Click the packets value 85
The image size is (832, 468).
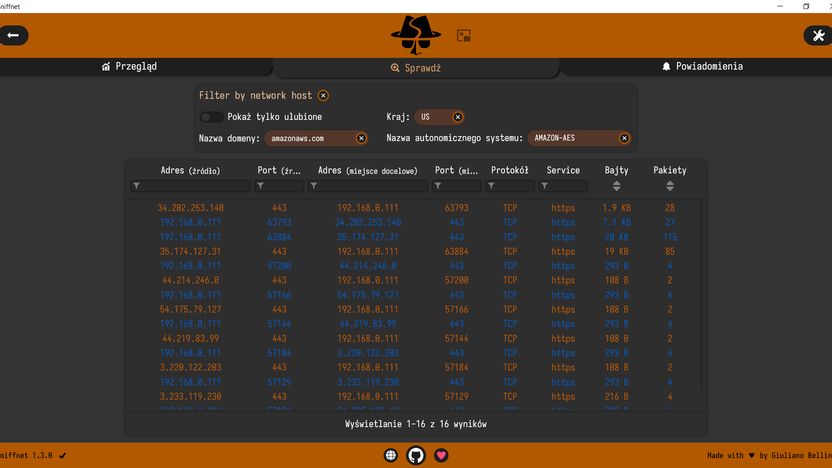pyautogui.click(x=670, y=252)
